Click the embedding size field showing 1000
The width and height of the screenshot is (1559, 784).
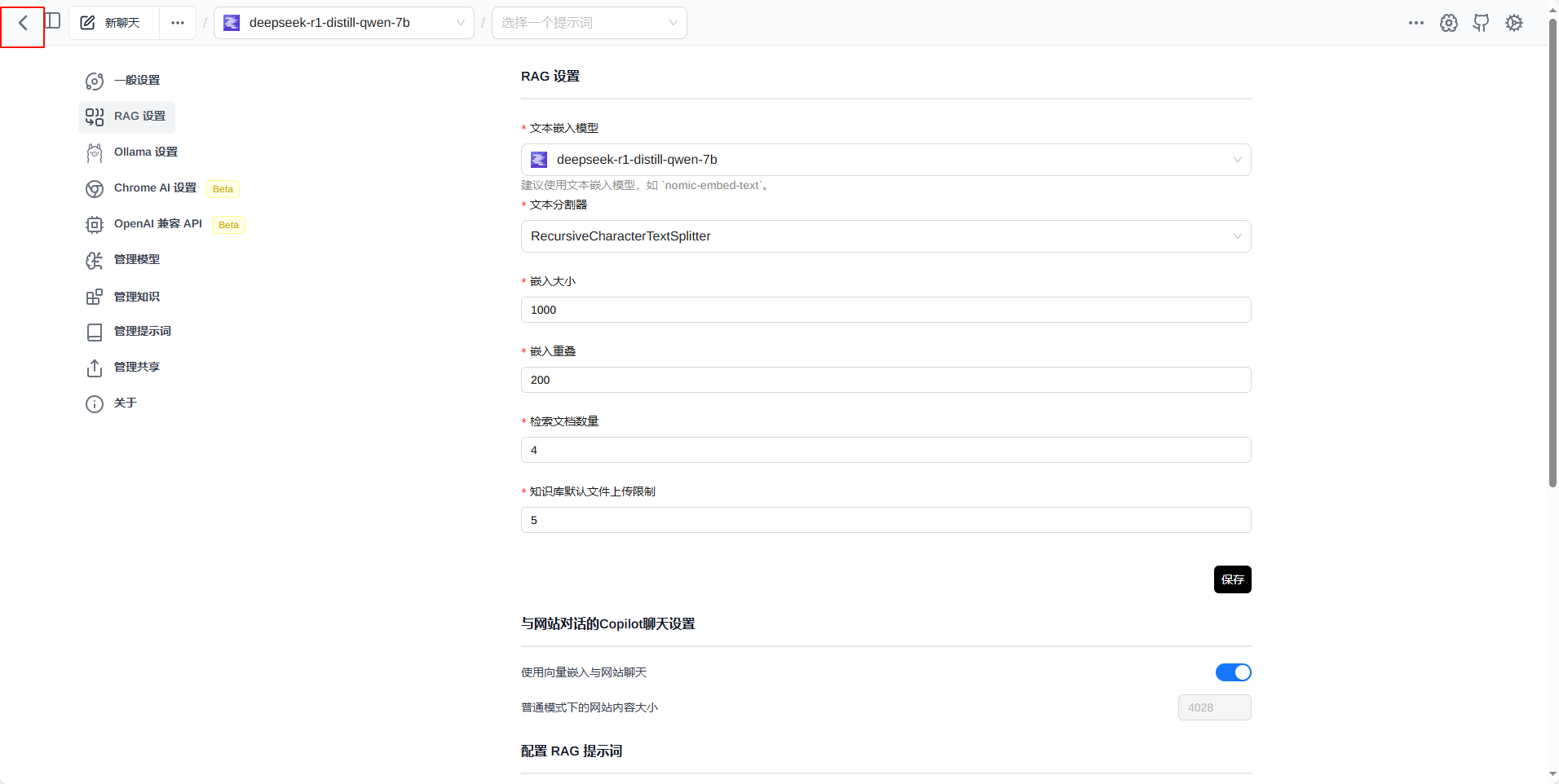pos(885,310)
